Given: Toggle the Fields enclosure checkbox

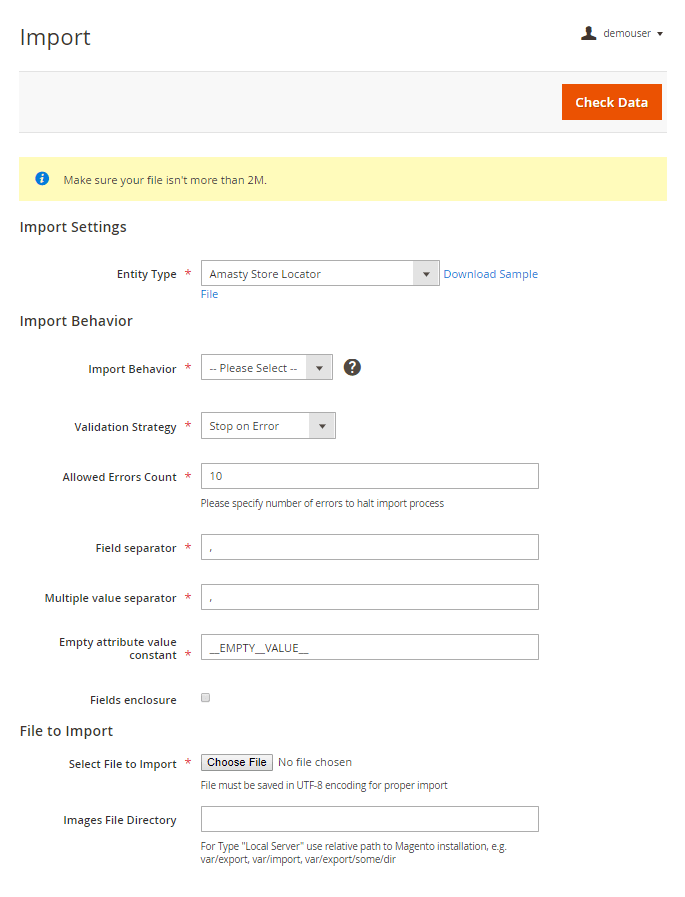Looking at the screenshot, I should point(206,698).
